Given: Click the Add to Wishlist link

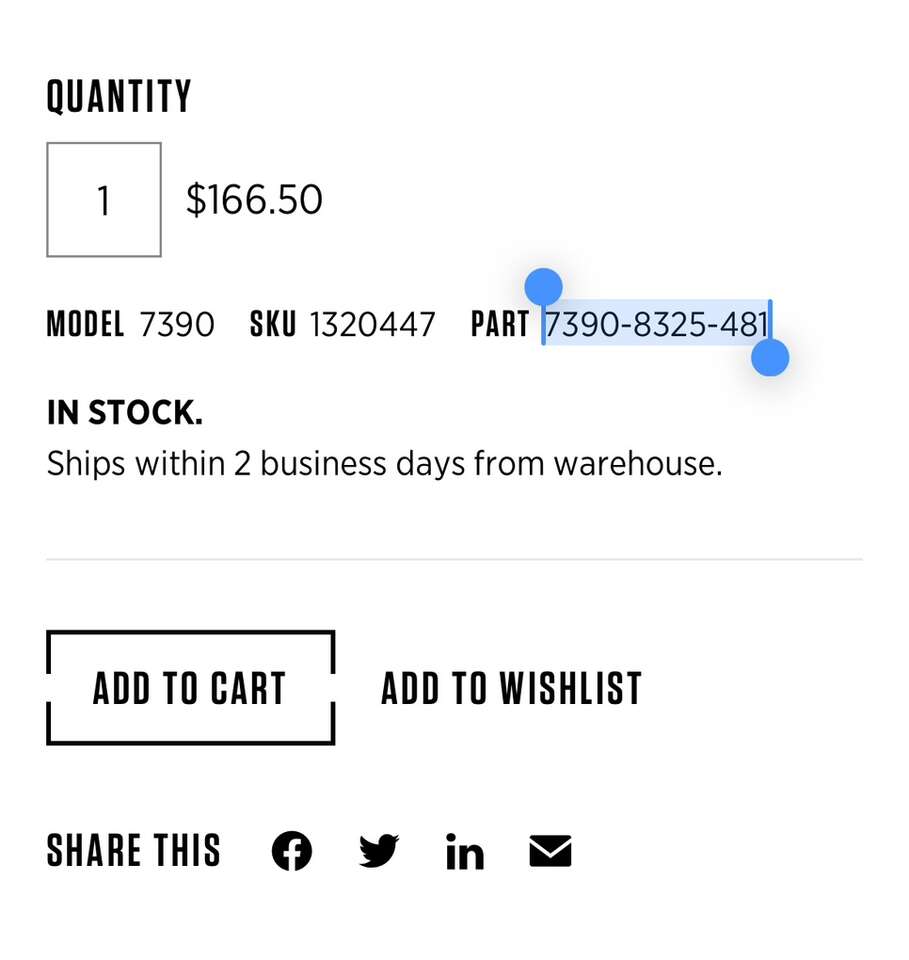Looking at the screenshot, I should coord(511,689).
